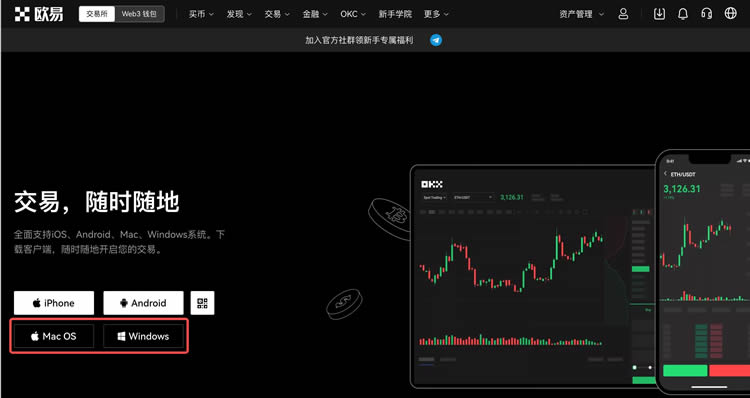Click 加入官方社群领新手专属福利 banner text
The width and height of the screenshot is (750, 398).
[x=359, y=40]
